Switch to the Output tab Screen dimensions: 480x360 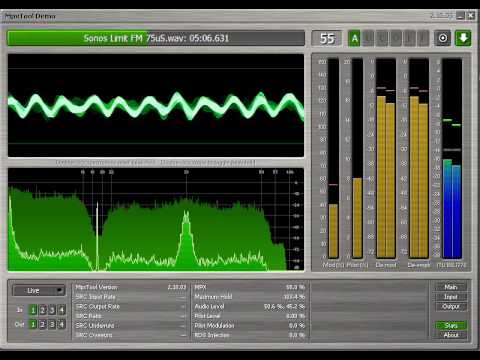[451, 306]
